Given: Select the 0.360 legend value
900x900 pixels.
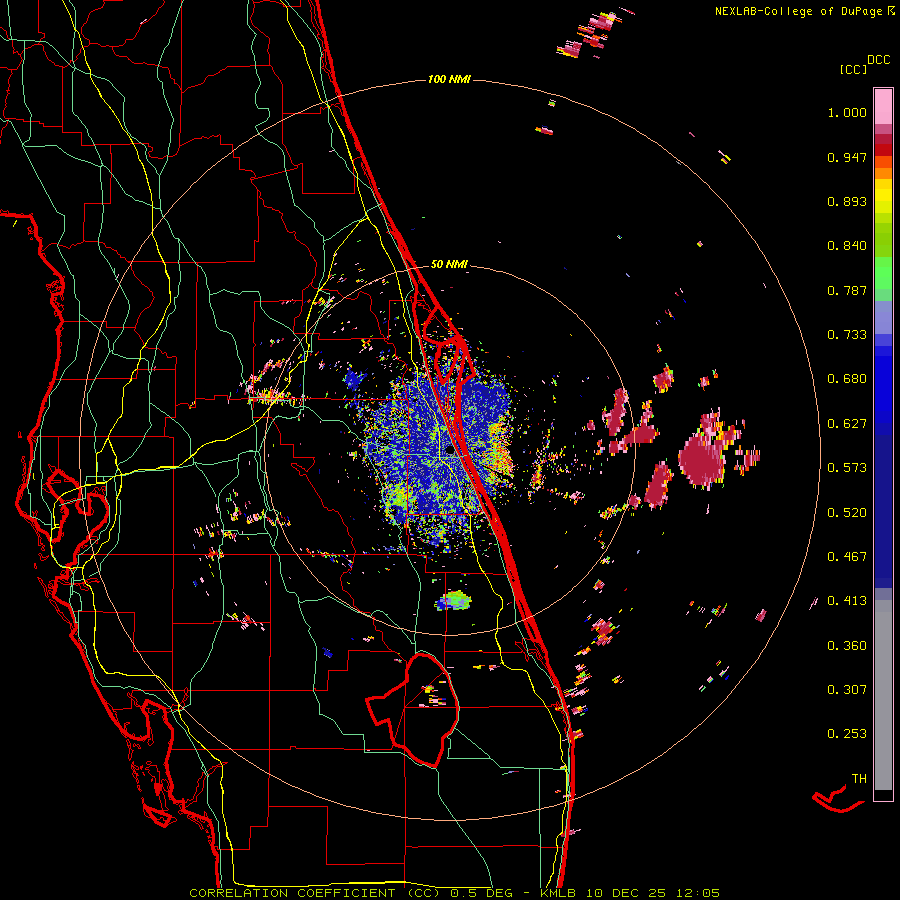Looking at the screenshot, I should tap(847, 646).
